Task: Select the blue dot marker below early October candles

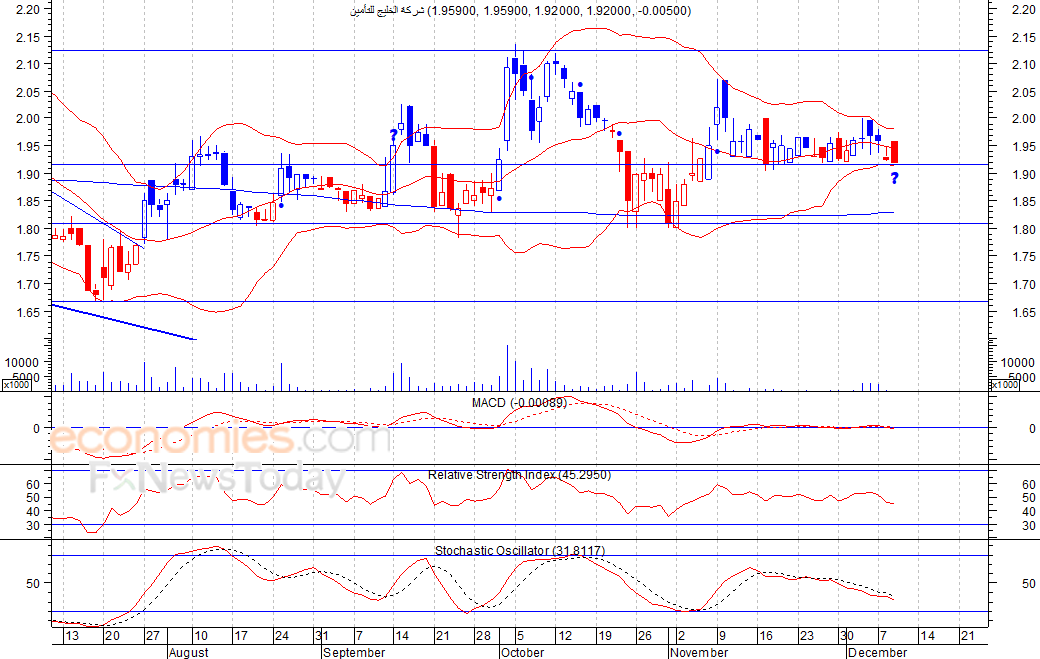Action: [x=499, y=198]
